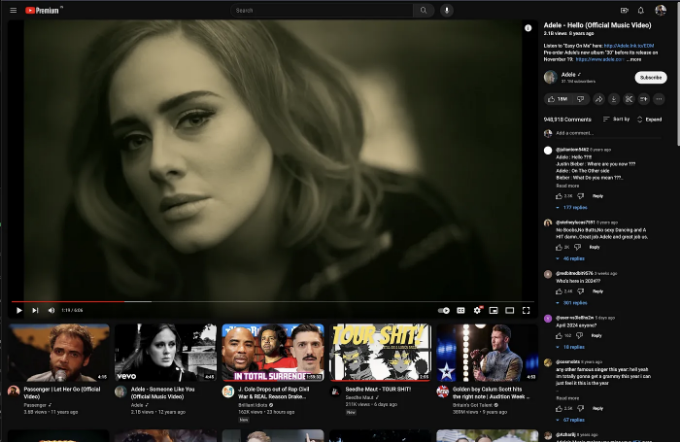The image size is (680, 442).
Task: Open Adele channel avatar
Action: (551, 77)
